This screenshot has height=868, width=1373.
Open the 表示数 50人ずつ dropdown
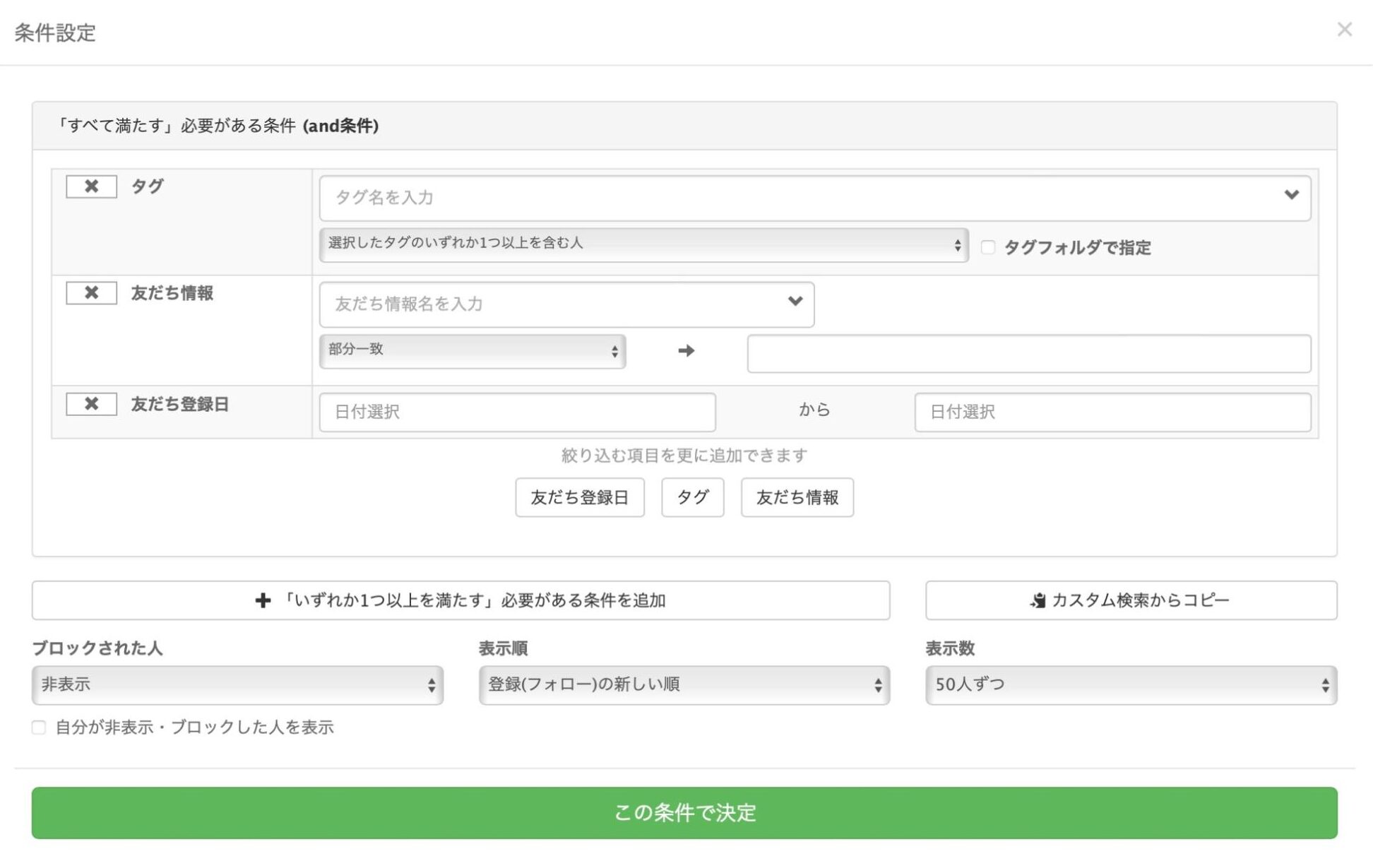point(1130,684)
